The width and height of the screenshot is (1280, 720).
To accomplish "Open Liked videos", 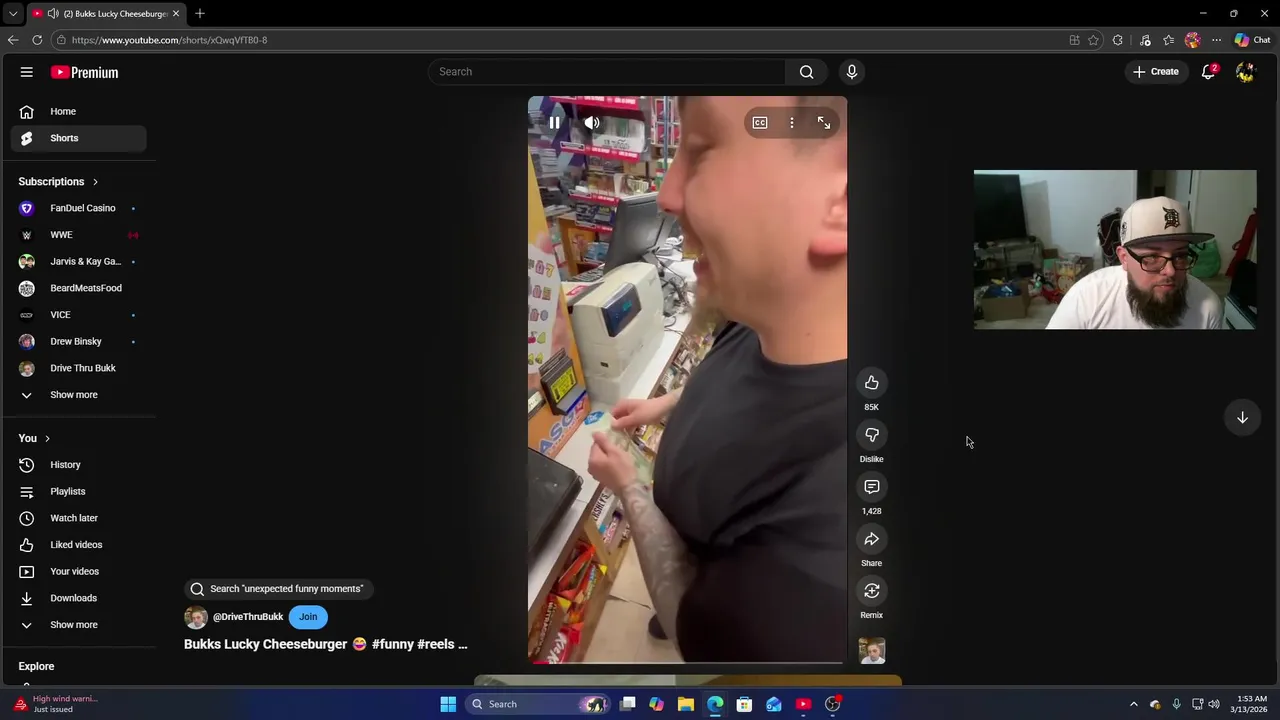I will click(78, 545).
